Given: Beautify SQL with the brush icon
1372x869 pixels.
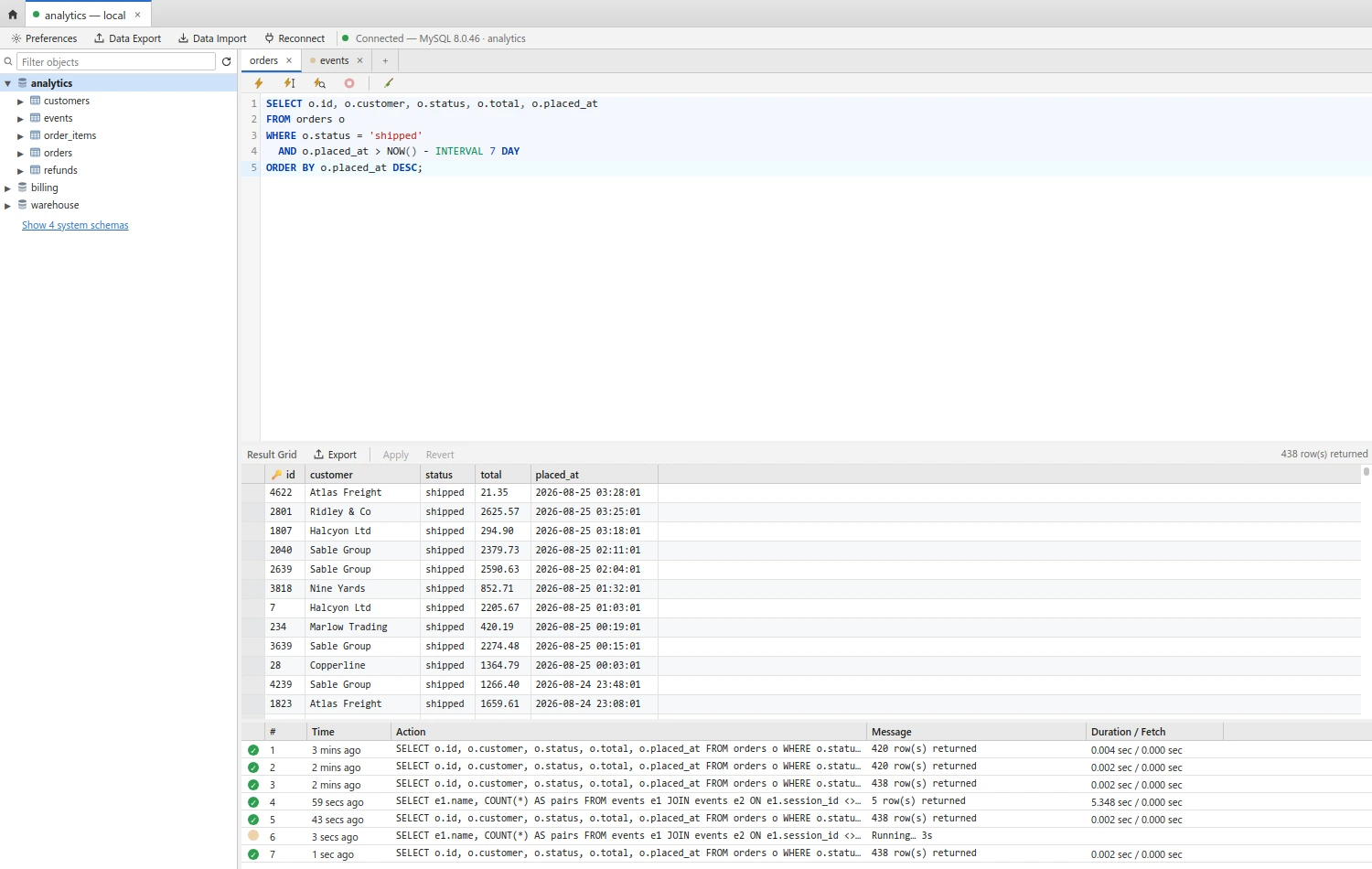Looking at the screenshot, I should (389, 83).
